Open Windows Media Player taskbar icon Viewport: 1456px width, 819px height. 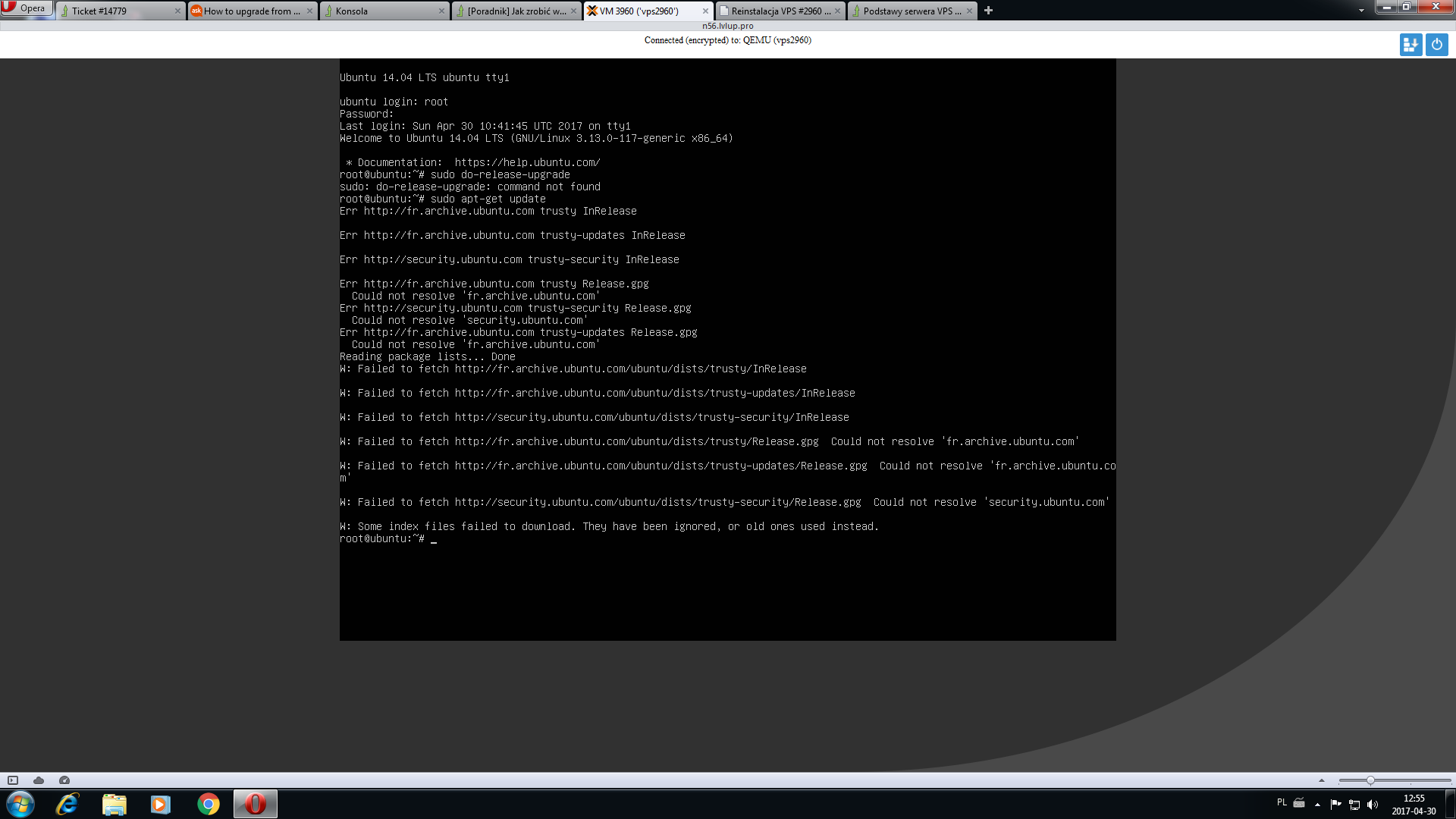click(x=161, y=804)
